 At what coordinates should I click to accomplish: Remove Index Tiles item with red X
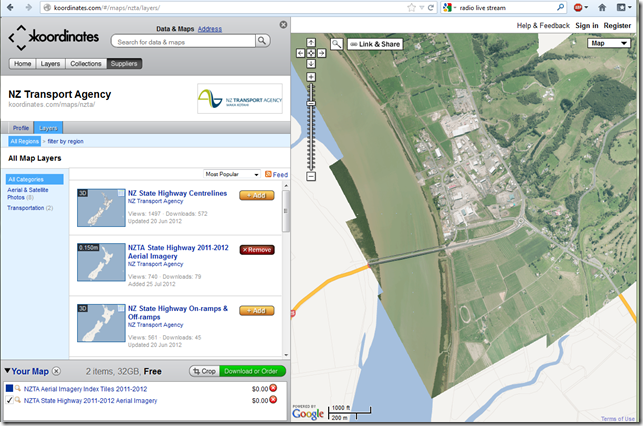click(273, 388)
